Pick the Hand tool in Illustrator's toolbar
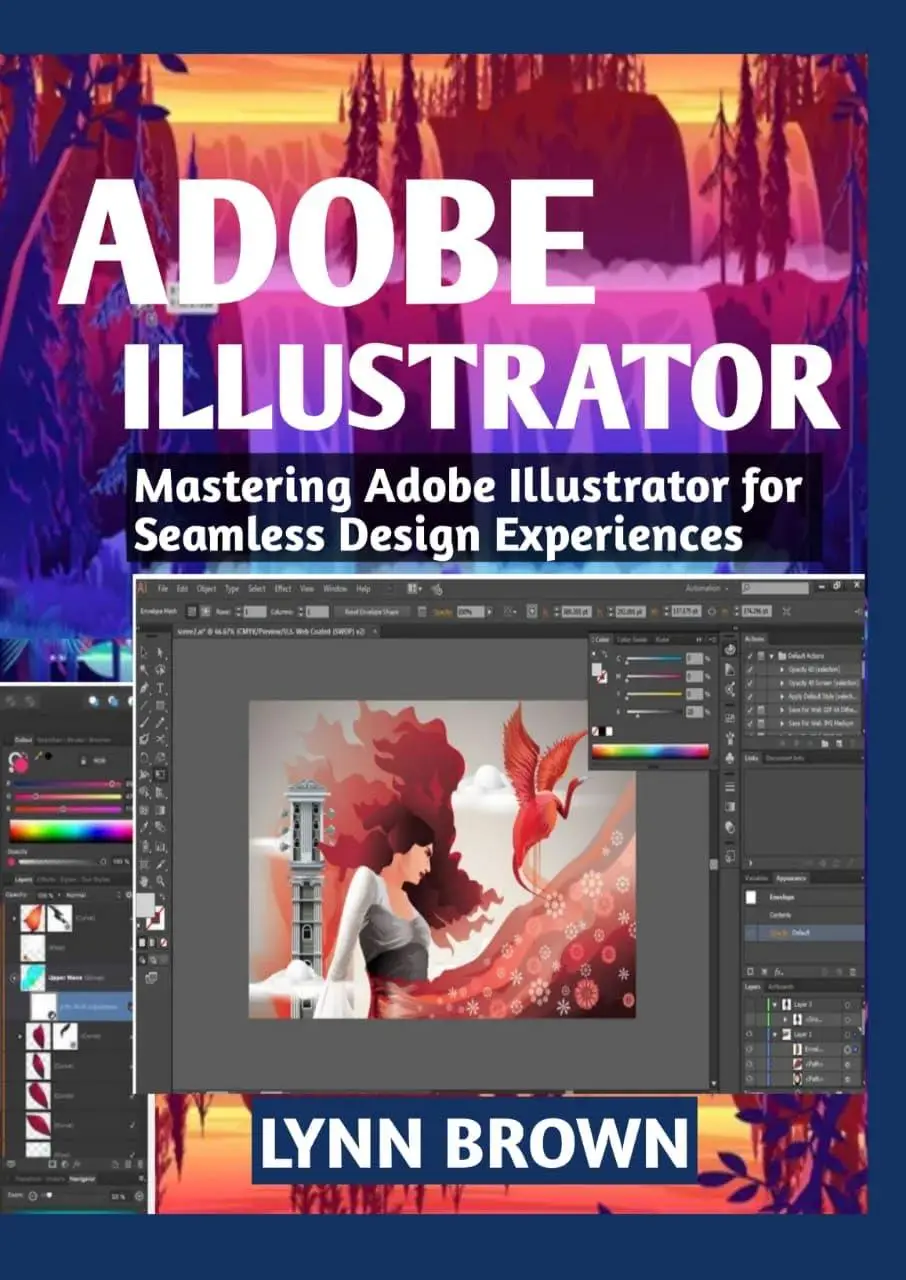This screenshot has width=906, height=1280. (145, 880)
